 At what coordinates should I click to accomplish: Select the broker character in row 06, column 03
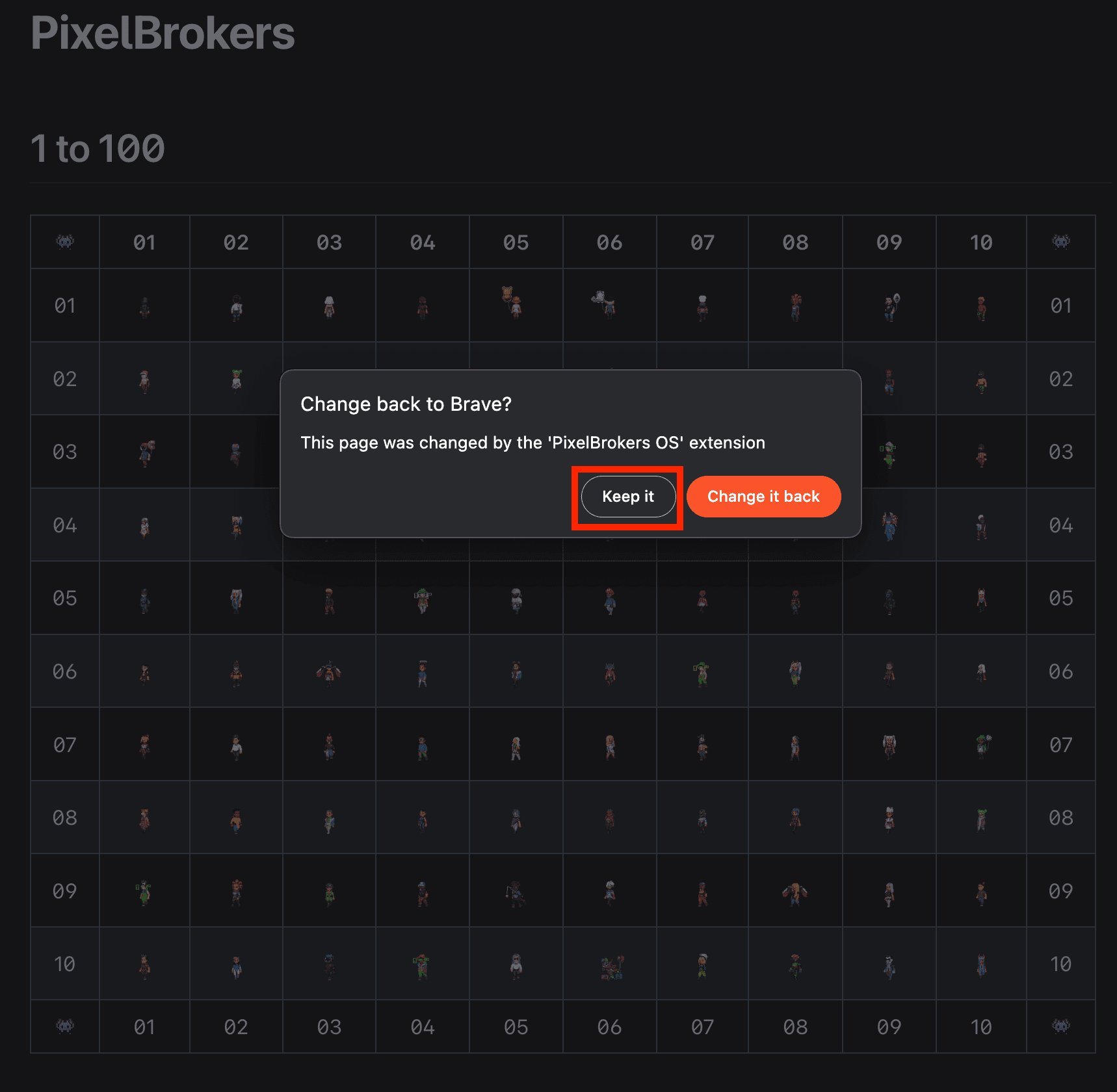329,673
